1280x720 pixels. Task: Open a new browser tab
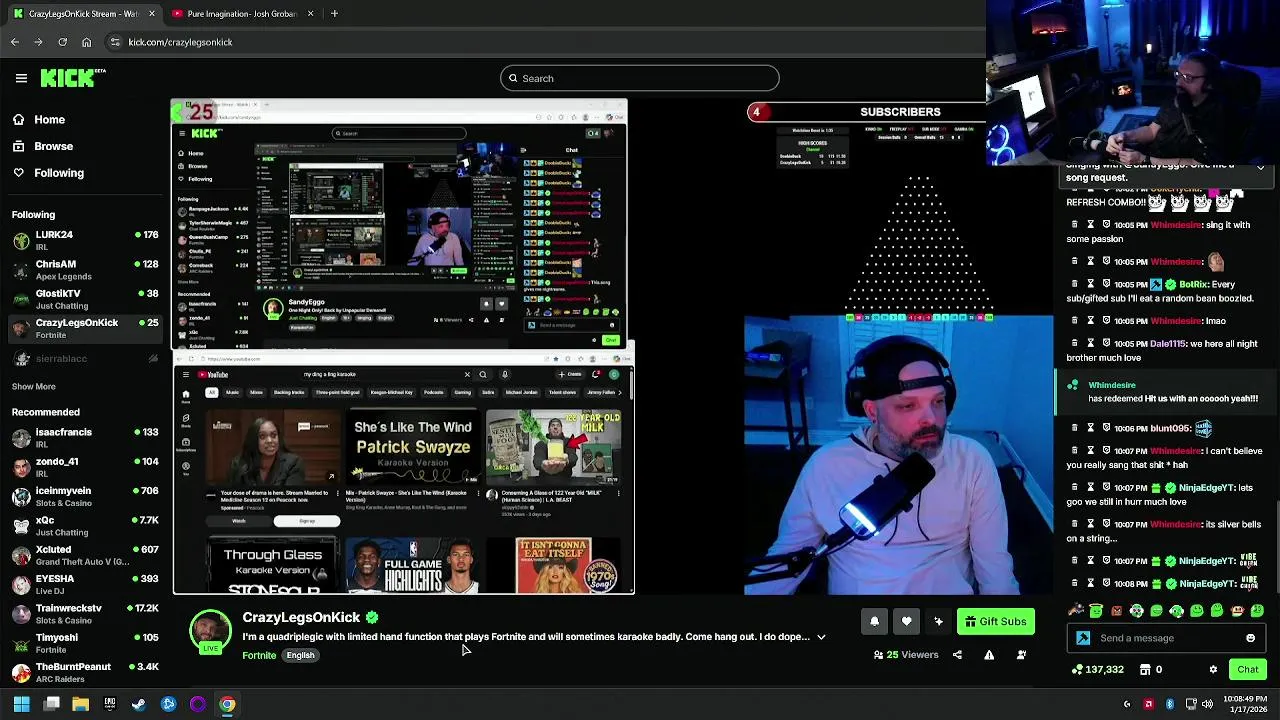point(334,14)
